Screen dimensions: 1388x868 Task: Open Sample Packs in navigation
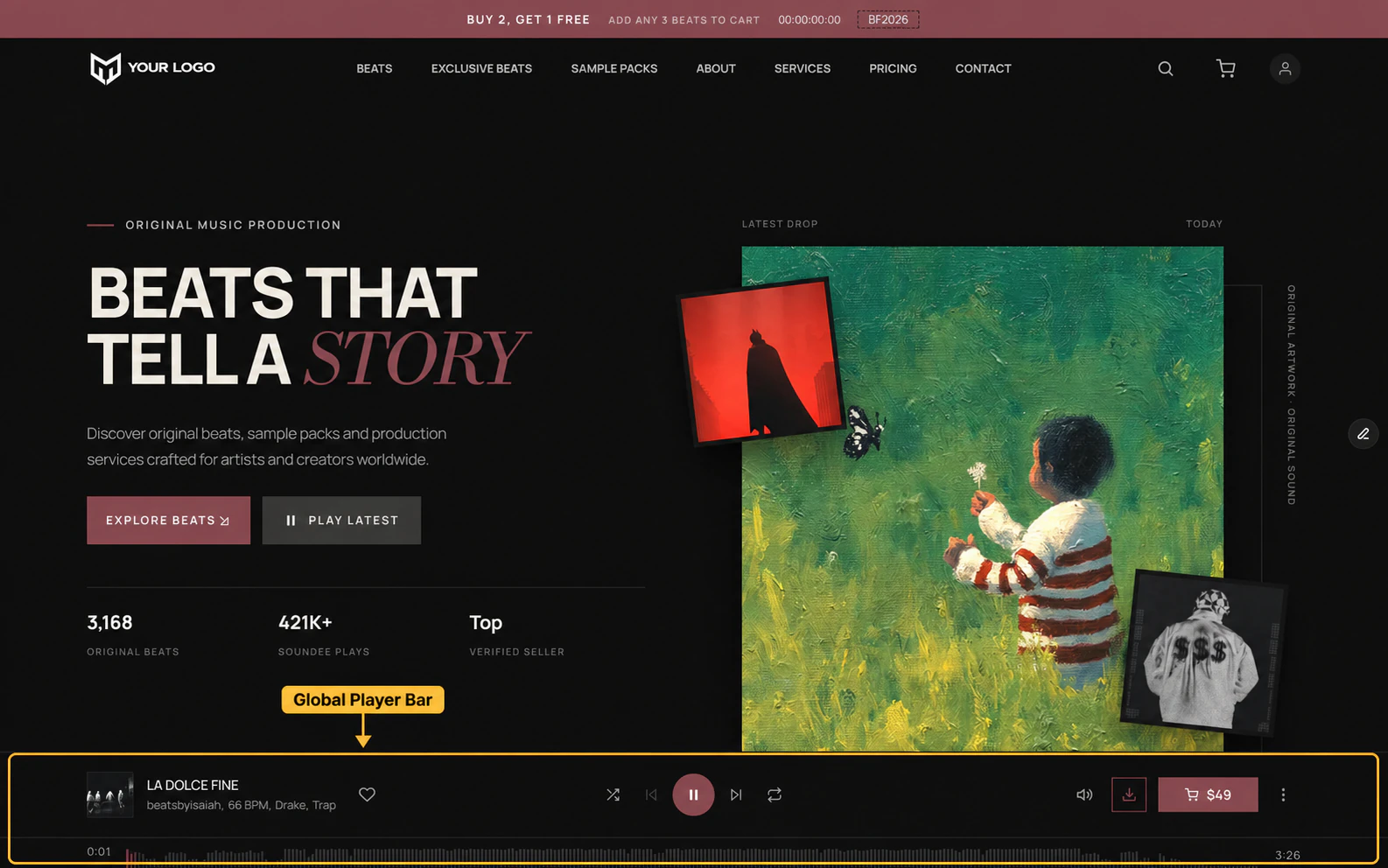click(614, 68)
